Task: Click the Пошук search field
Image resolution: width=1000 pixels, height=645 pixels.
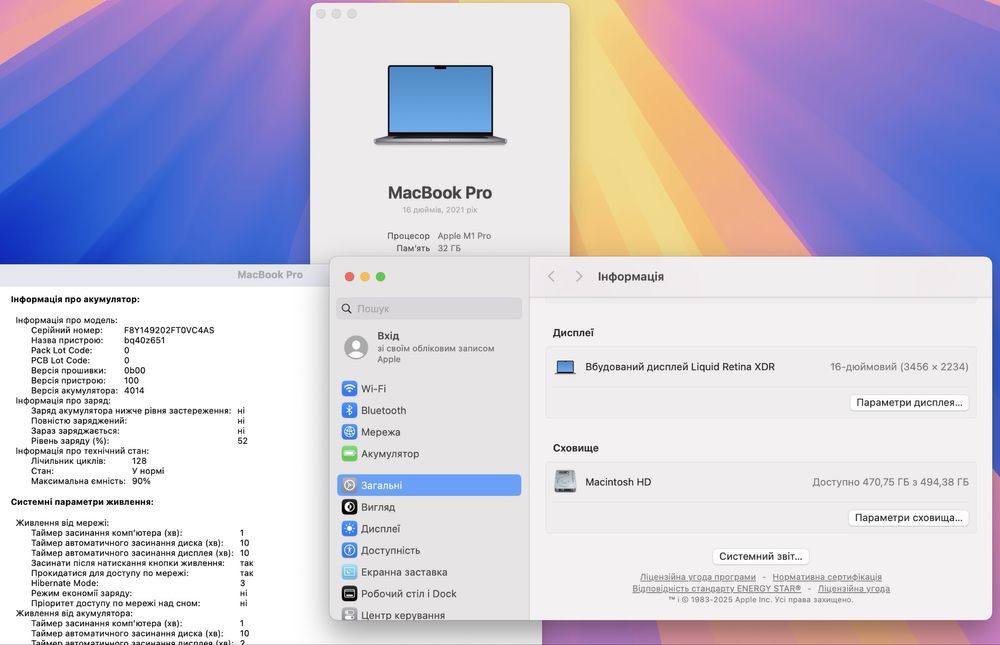Action: tap(429, 308)
